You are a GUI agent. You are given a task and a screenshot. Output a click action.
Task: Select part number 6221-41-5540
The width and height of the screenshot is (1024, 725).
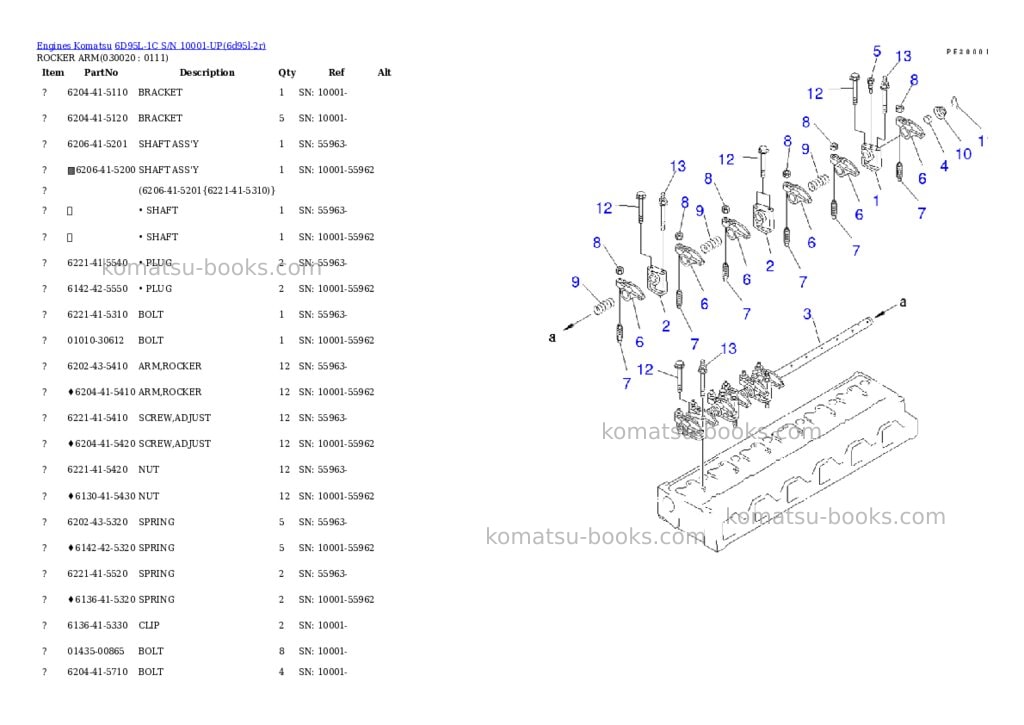click(x=97, y=263)
